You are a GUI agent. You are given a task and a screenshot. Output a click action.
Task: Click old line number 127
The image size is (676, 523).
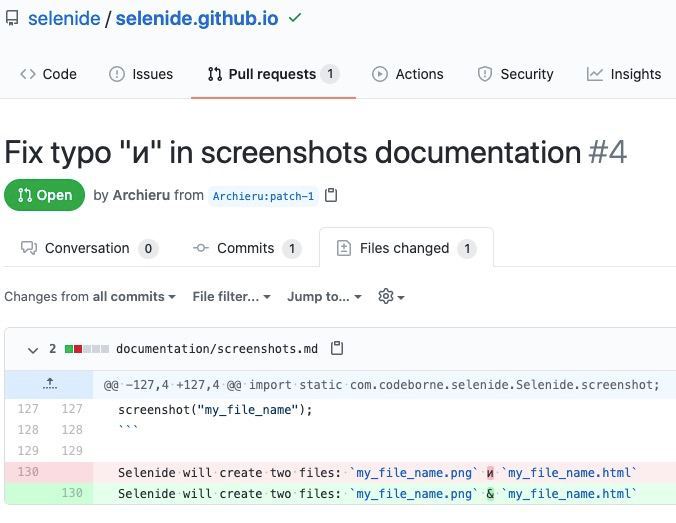pyautogui.click(x=28, y=409)
